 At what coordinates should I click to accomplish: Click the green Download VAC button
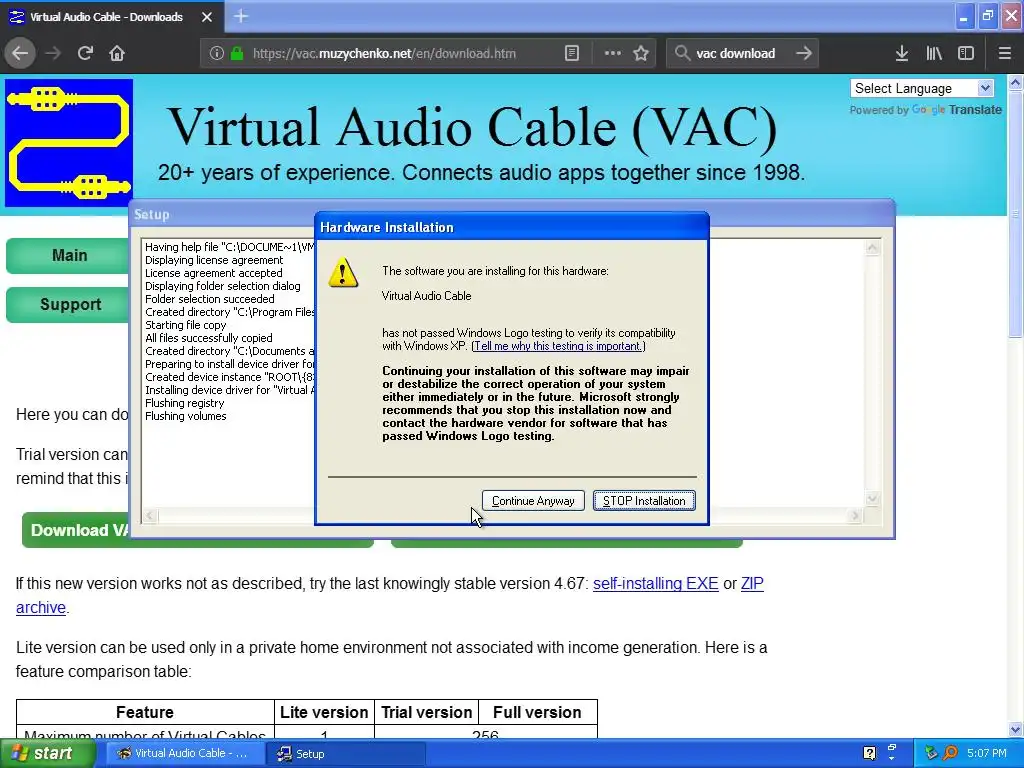[x=76, y=530]
